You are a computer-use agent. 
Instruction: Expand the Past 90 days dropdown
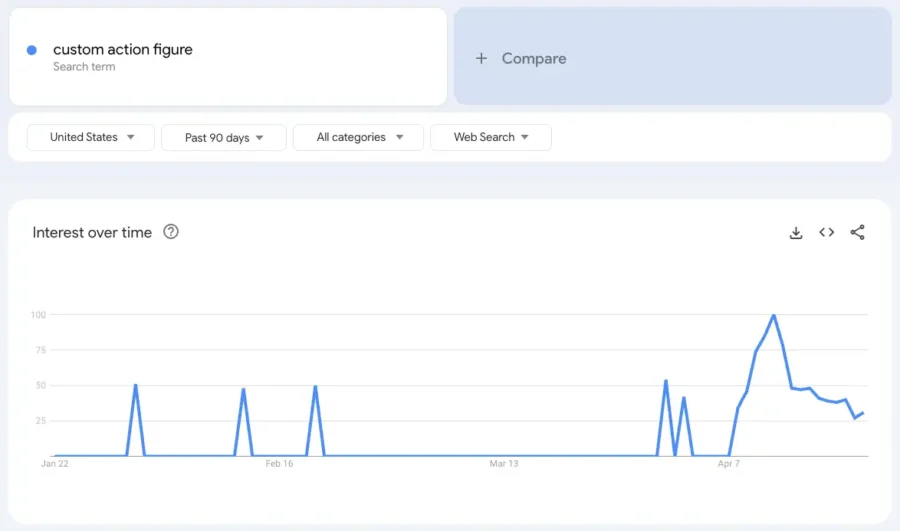point(224,138)
